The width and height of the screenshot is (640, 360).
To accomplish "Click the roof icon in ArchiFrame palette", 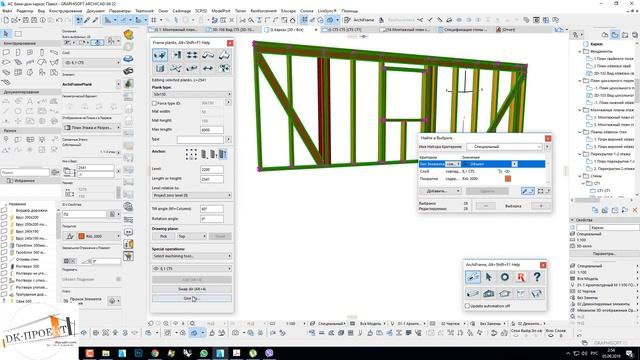I will 505,293.
